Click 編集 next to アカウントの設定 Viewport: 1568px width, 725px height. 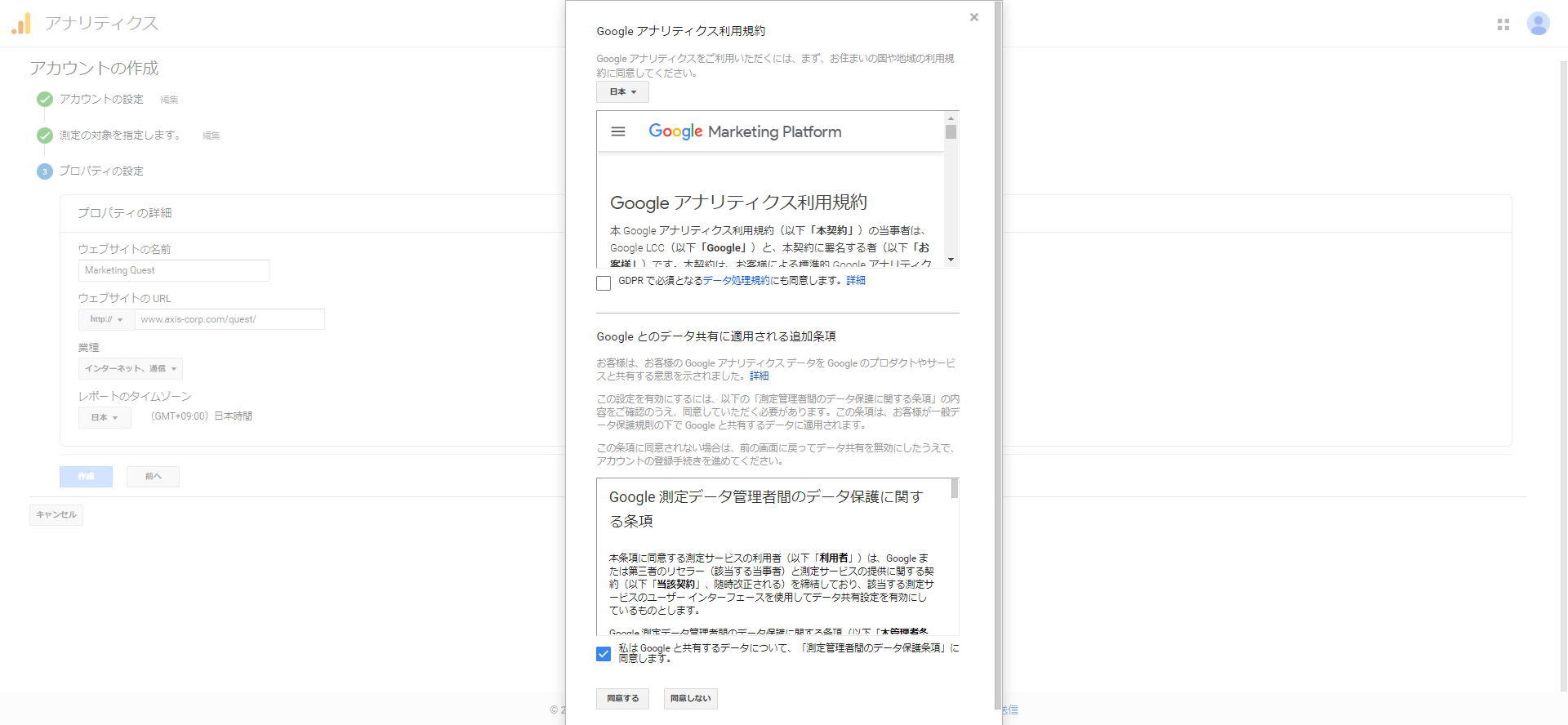tap(169, 100)
